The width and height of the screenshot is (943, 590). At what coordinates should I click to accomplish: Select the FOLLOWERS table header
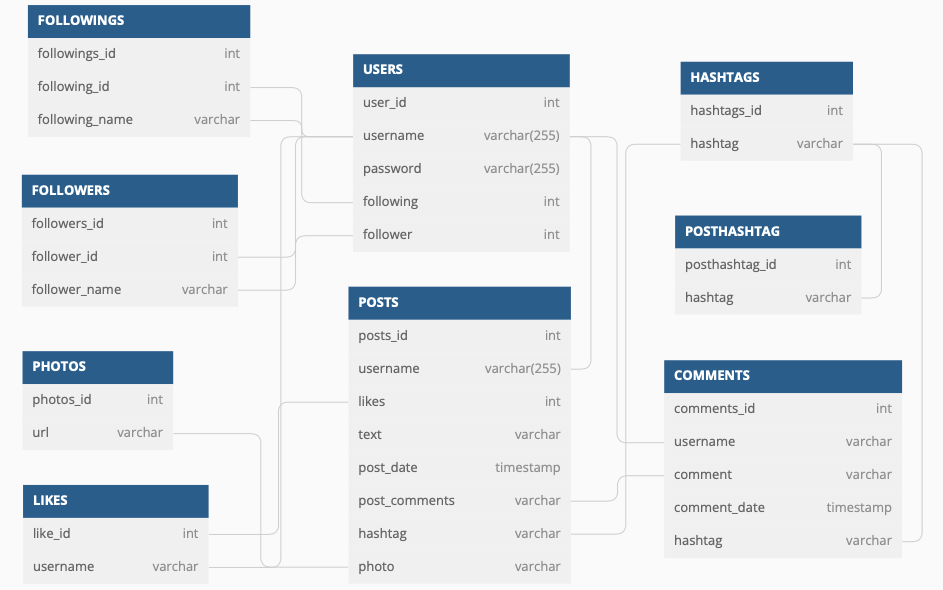130,191
